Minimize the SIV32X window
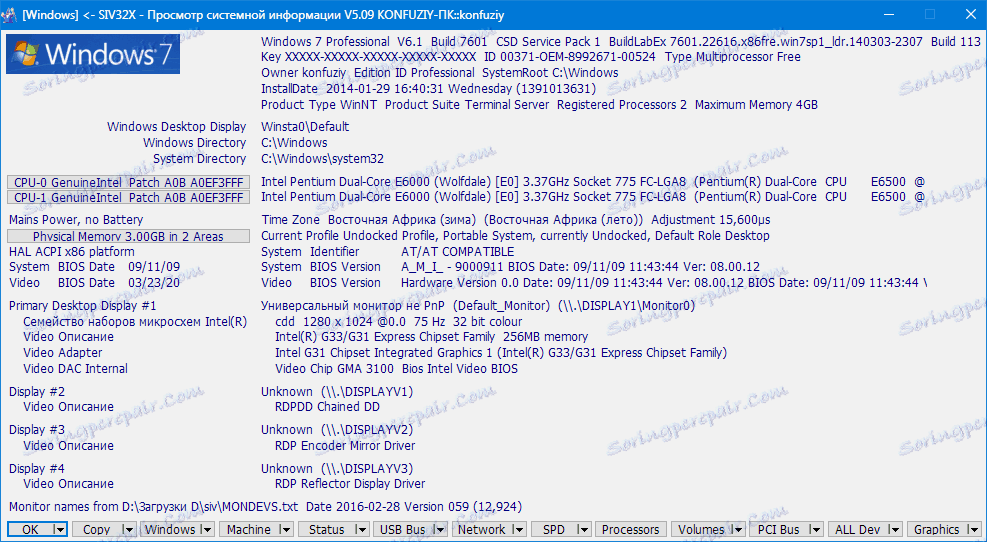Viewport: 987px width, 542px height. click(889, 14)
